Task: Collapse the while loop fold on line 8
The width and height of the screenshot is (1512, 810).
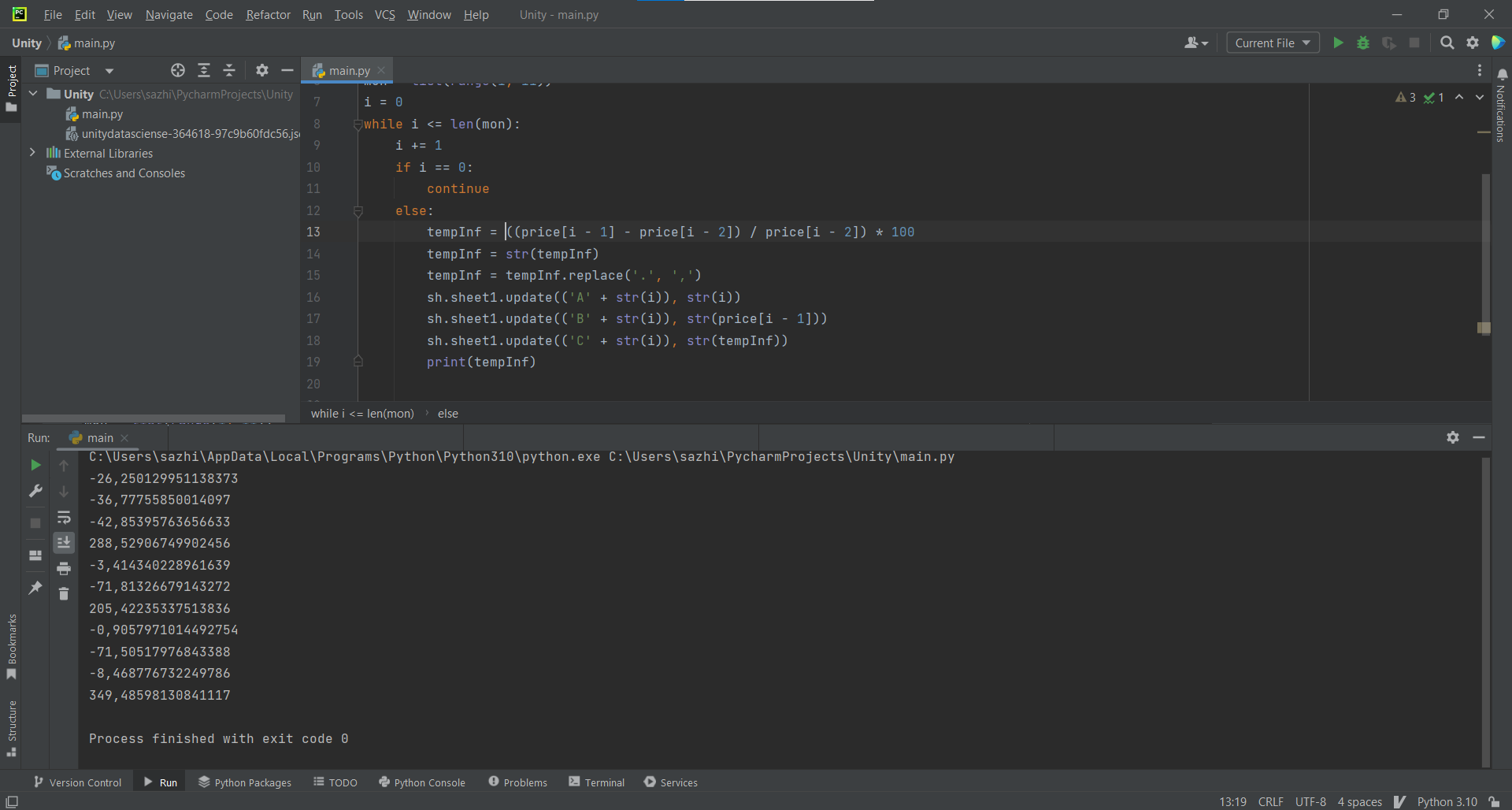Action: [x=359, y=124]
